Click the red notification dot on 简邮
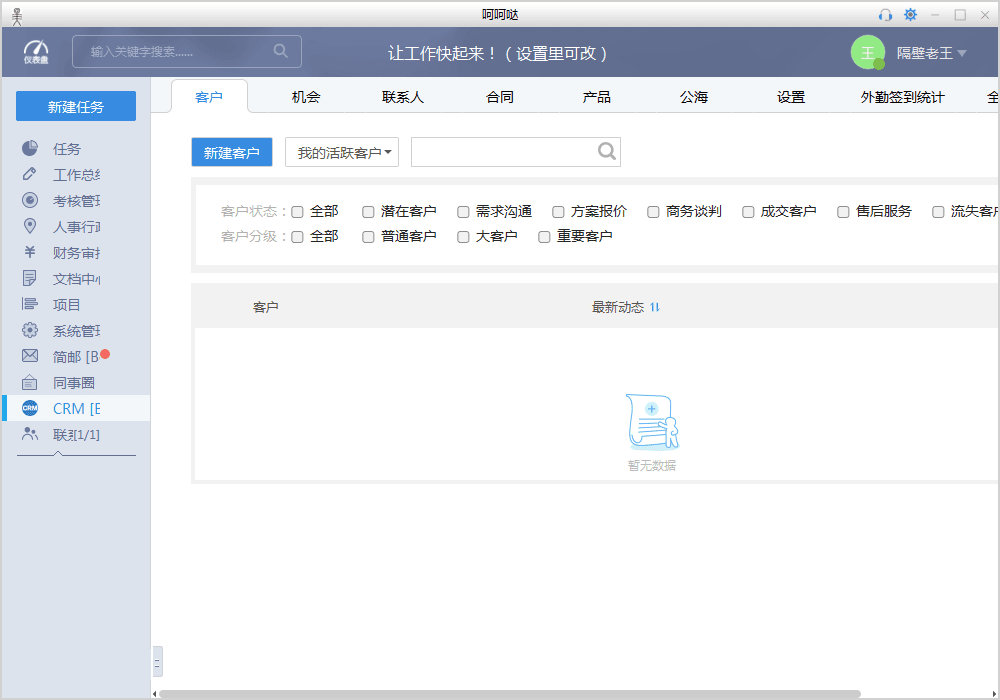Image resolution: width=1000 pixels, height=700 pixels. click(x=105, y=354)
